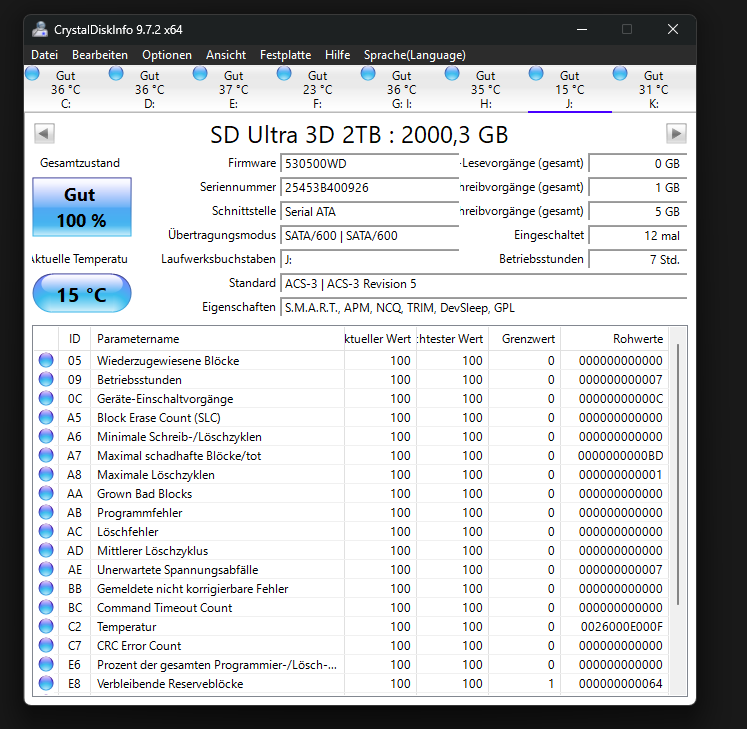Select the G: I: drive tab
This screenshot has width=747, height=729.
pyautogui.click(x=401, y=89)
